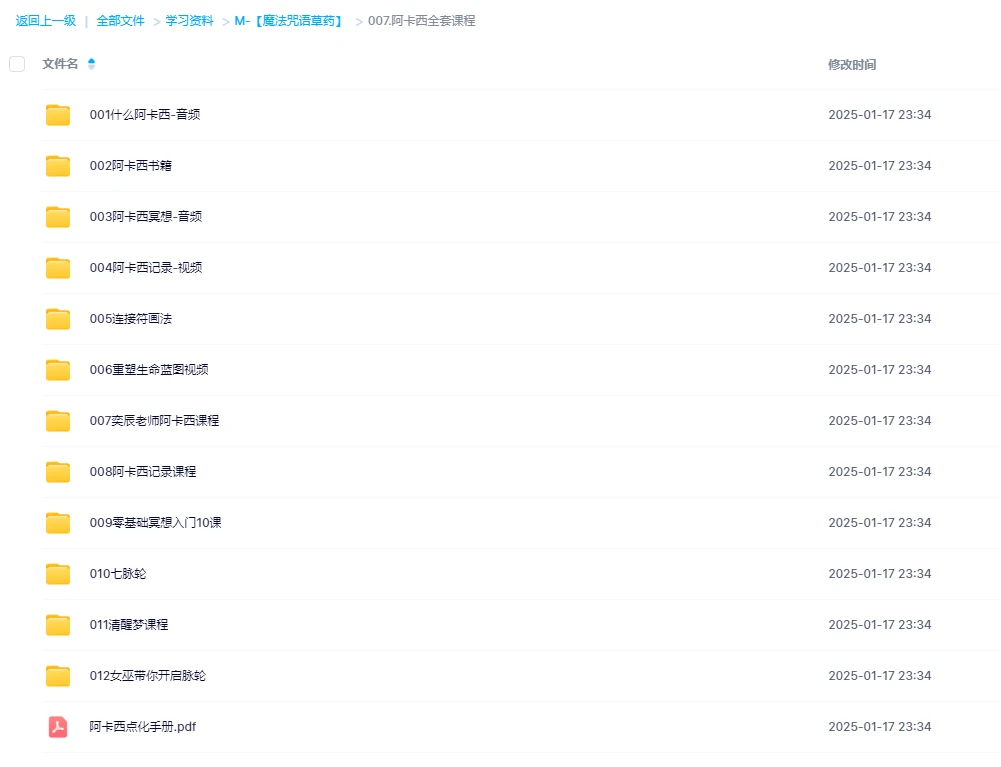1001x767 pixels.
Task: Open 007奕辰老师阿卡西课程 folder name
Action: pos(154,421)
